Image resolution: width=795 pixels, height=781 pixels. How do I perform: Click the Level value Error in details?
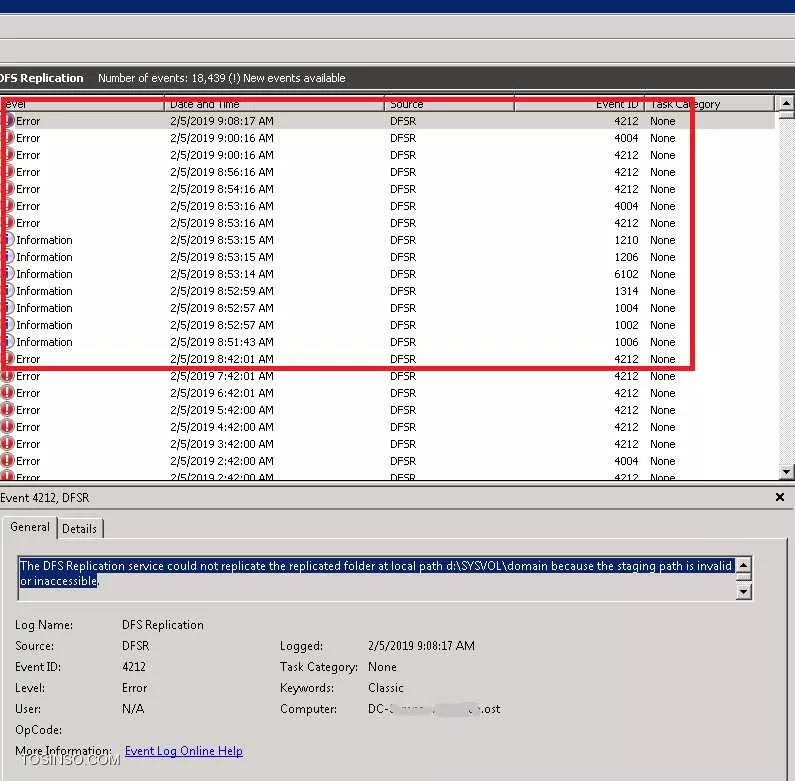point(134,688)
